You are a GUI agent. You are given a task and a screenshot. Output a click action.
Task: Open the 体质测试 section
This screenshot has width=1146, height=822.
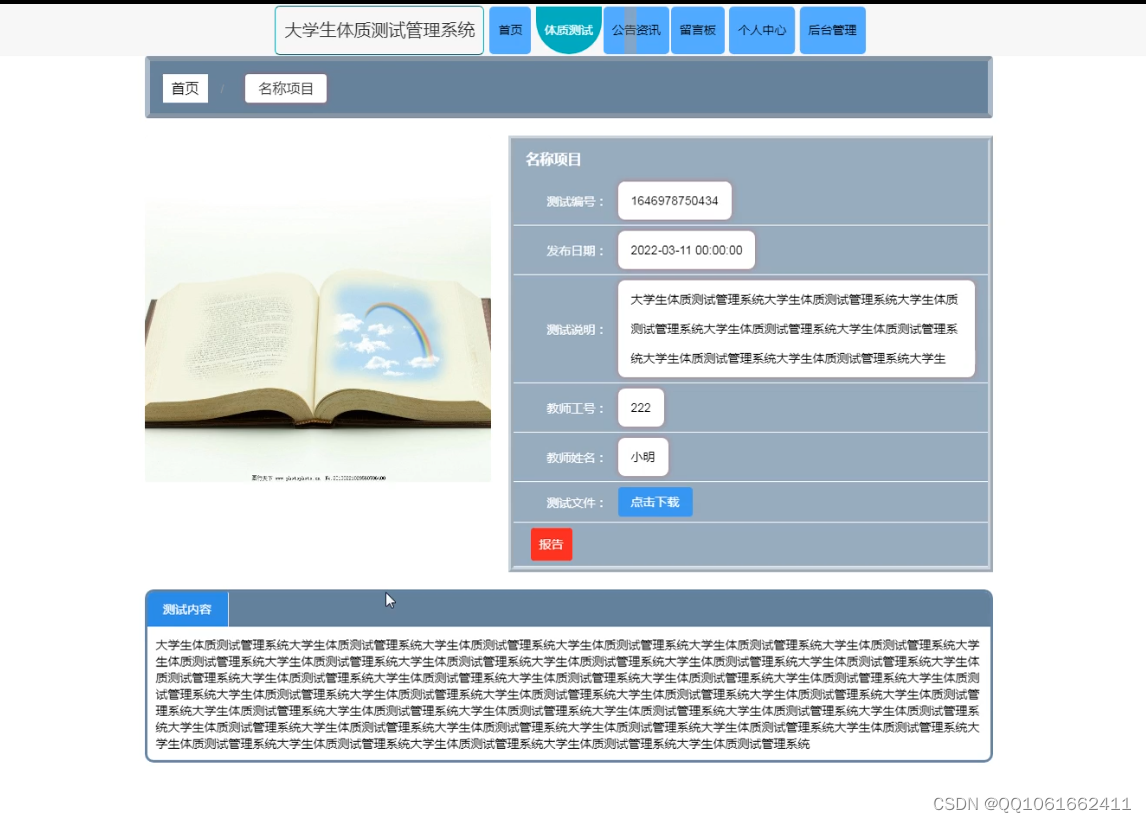568,30
